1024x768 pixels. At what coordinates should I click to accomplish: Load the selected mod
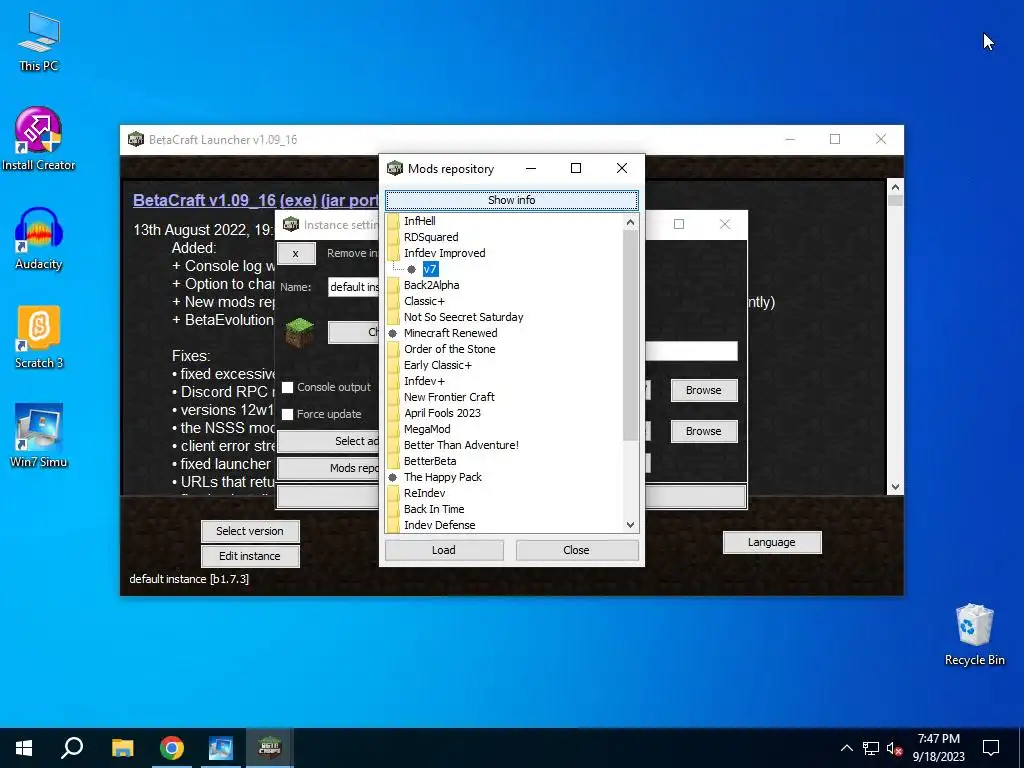(x=444, y=550)
